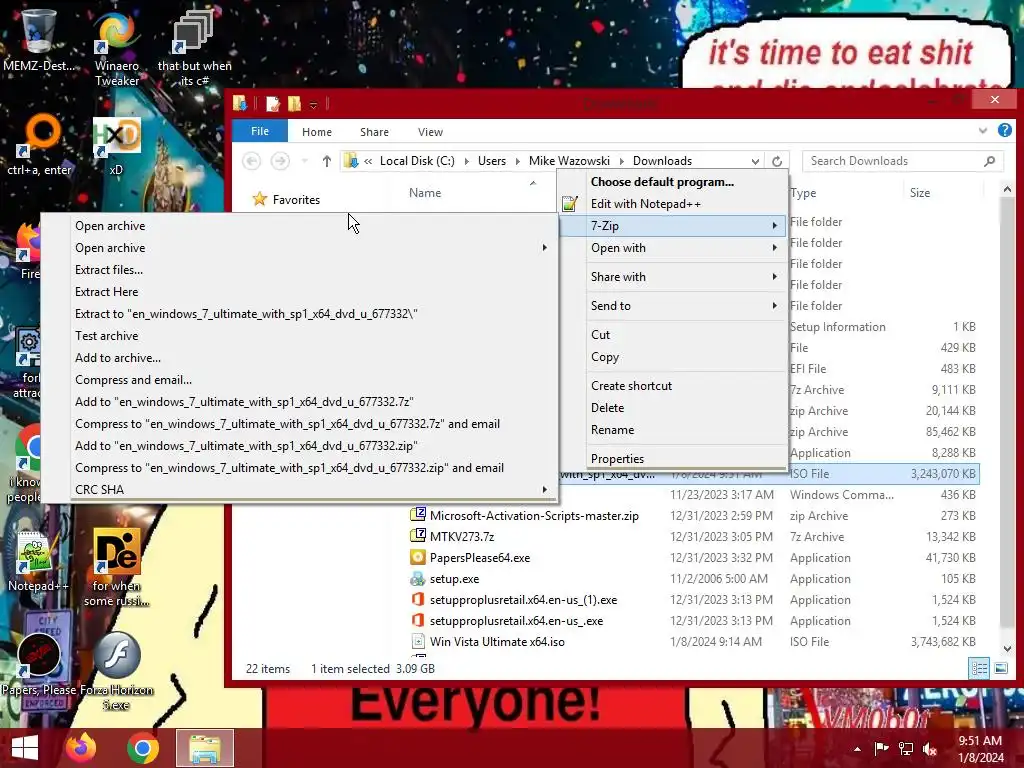Click the search magnifier icon
This screenshot has height=768, width=1024.
point(990,161)
